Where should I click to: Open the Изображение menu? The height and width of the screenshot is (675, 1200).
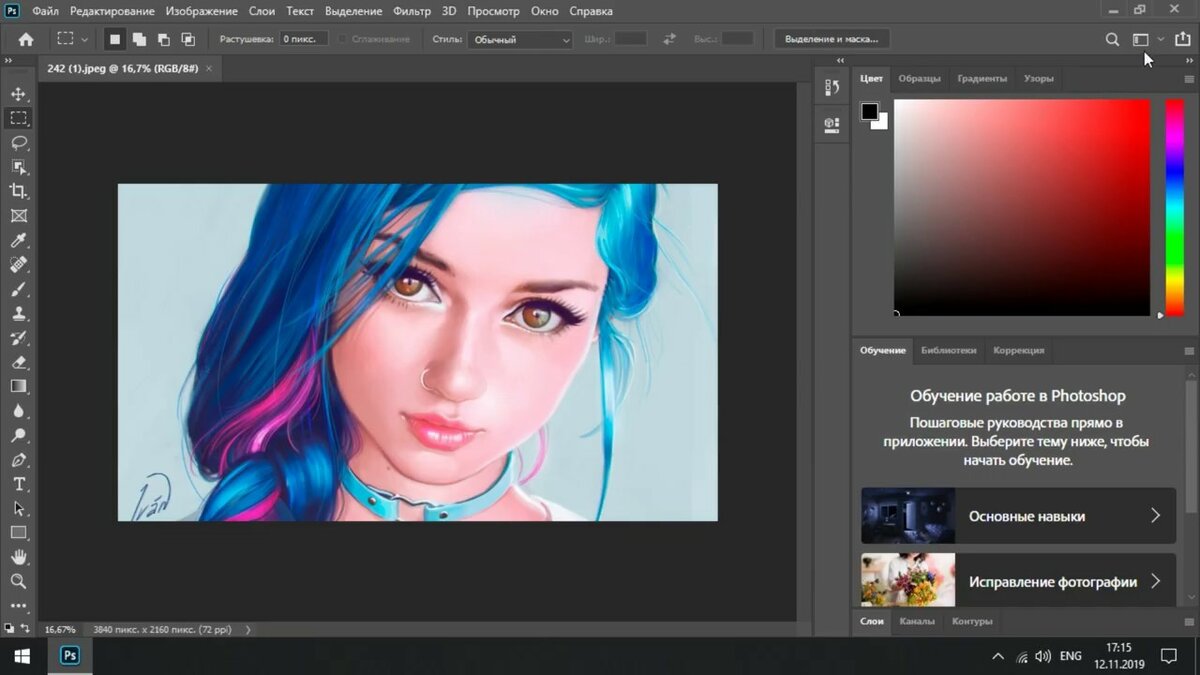tap(201, 11)
